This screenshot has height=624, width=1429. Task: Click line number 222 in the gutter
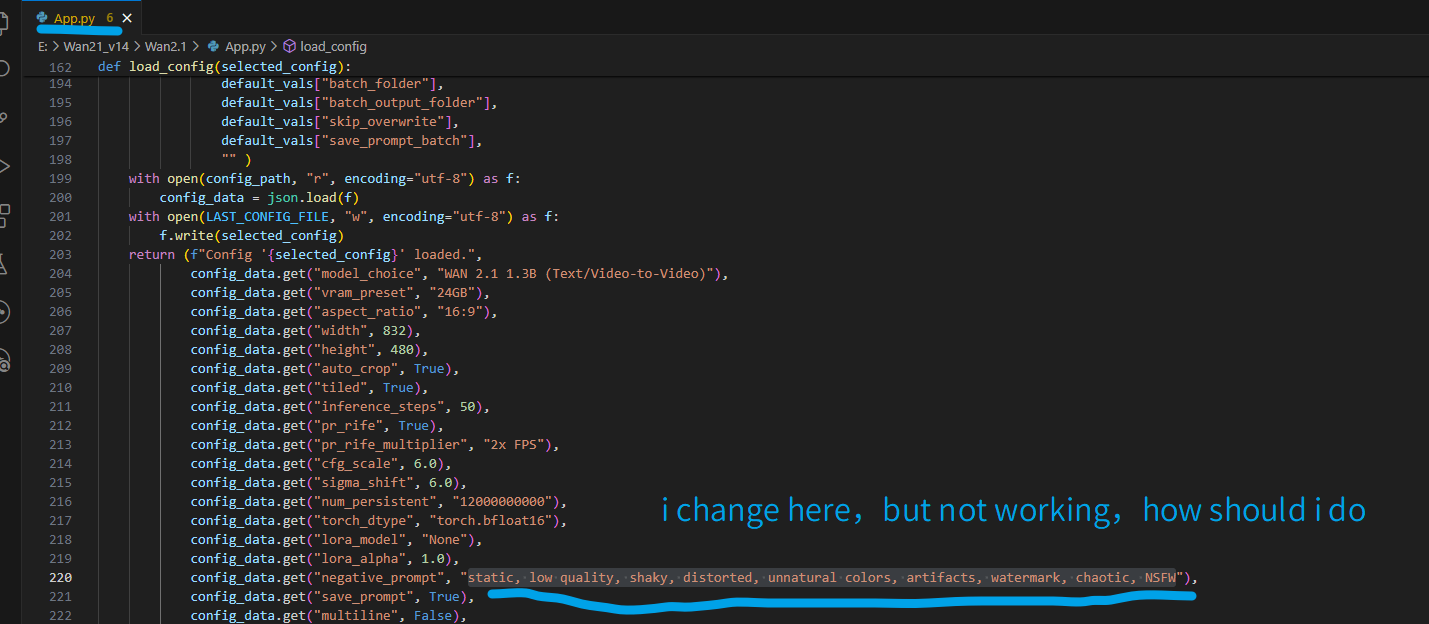click(x=60, y=616)
